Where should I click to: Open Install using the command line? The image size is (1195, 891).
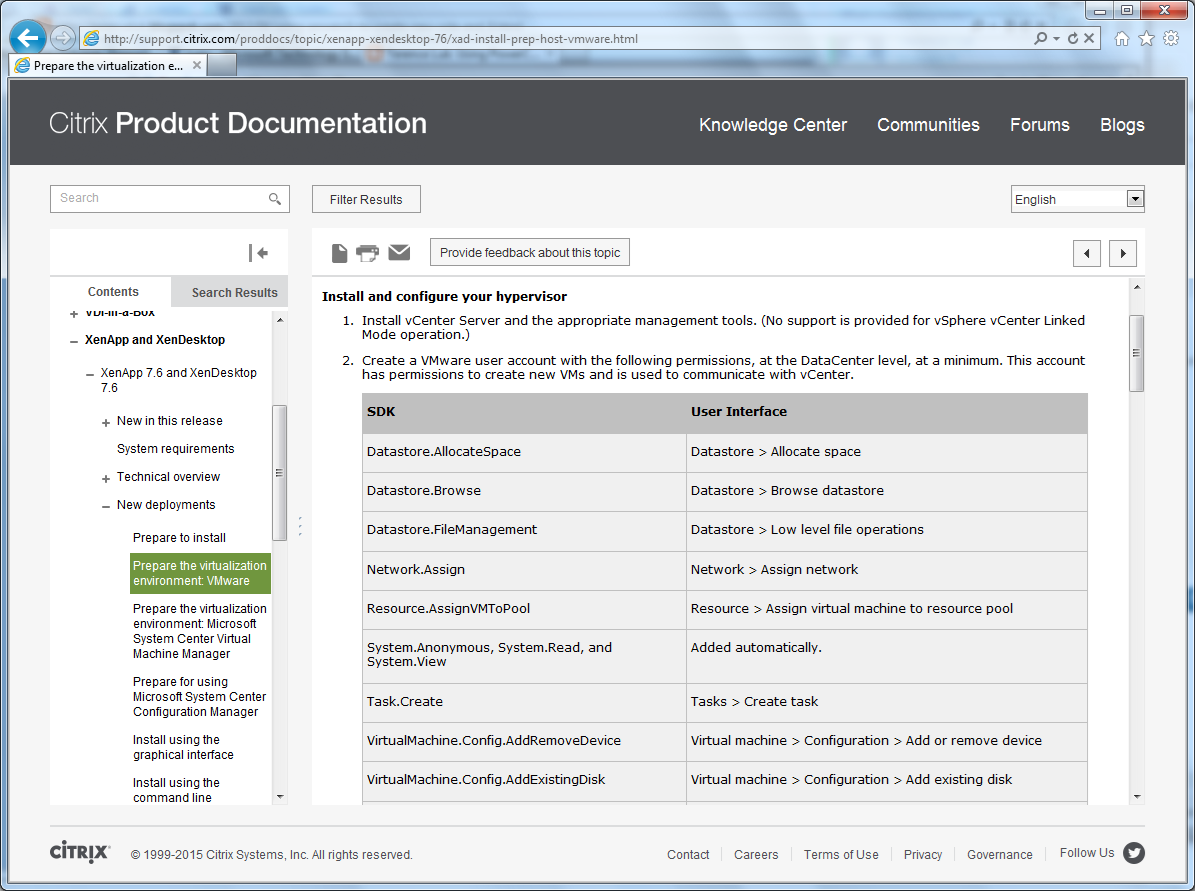(176, 790)
